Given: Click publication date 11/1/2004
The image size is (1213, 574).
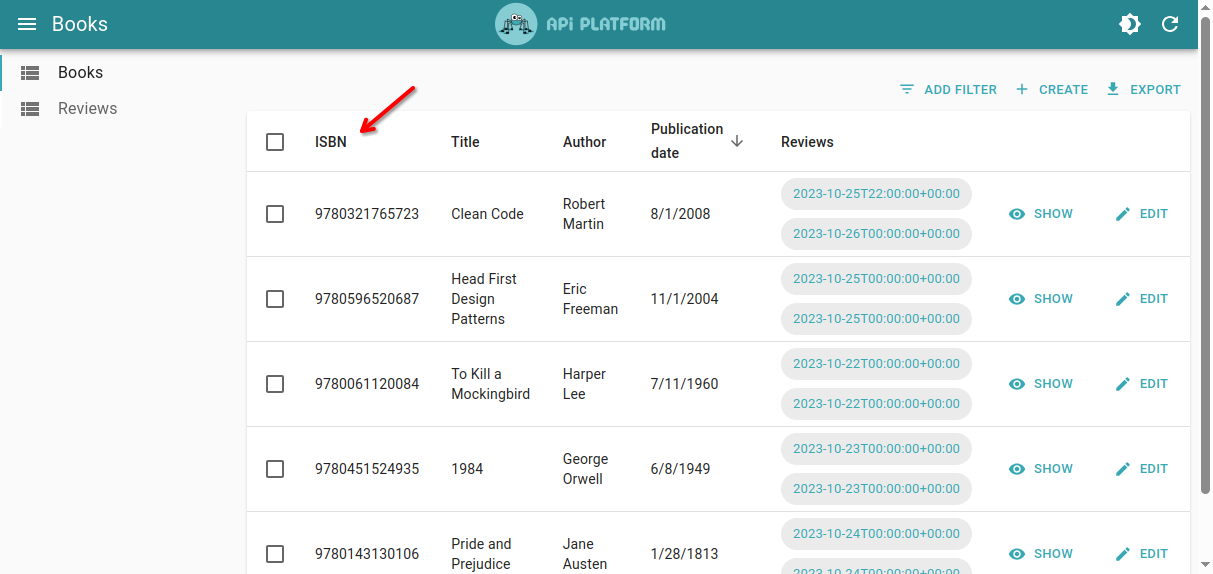Looking at the screenshot, I should pos(684,299).
